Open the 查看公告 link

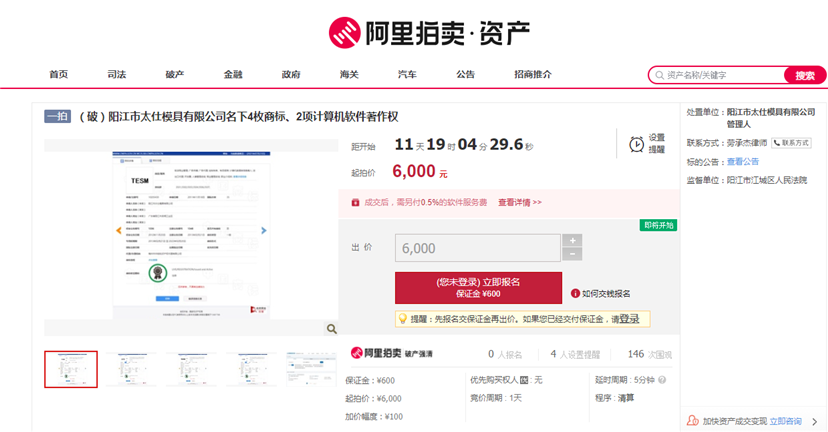(742, 162)
